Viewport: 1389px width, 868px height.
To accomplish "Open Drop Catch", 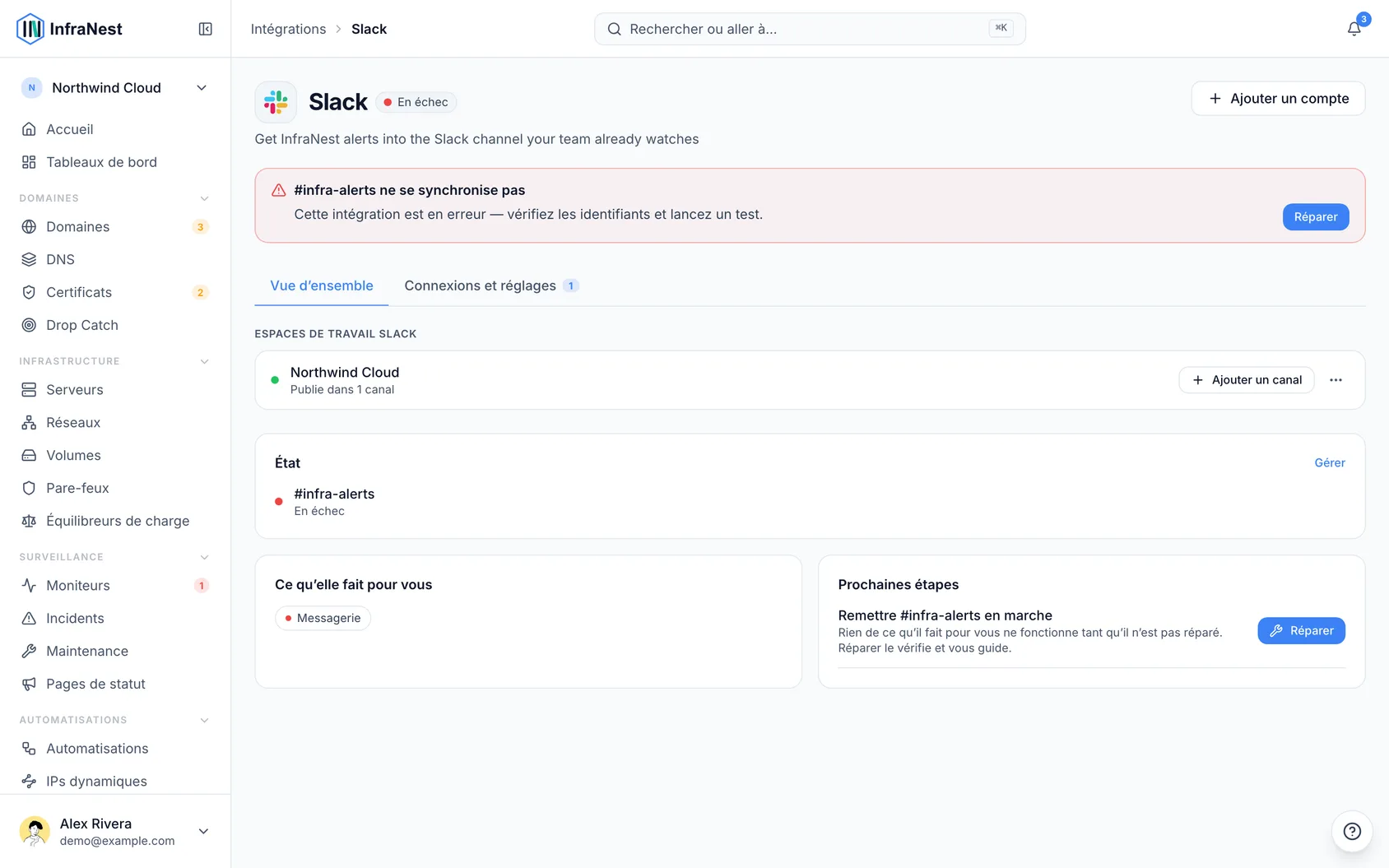I will point(115,325).
